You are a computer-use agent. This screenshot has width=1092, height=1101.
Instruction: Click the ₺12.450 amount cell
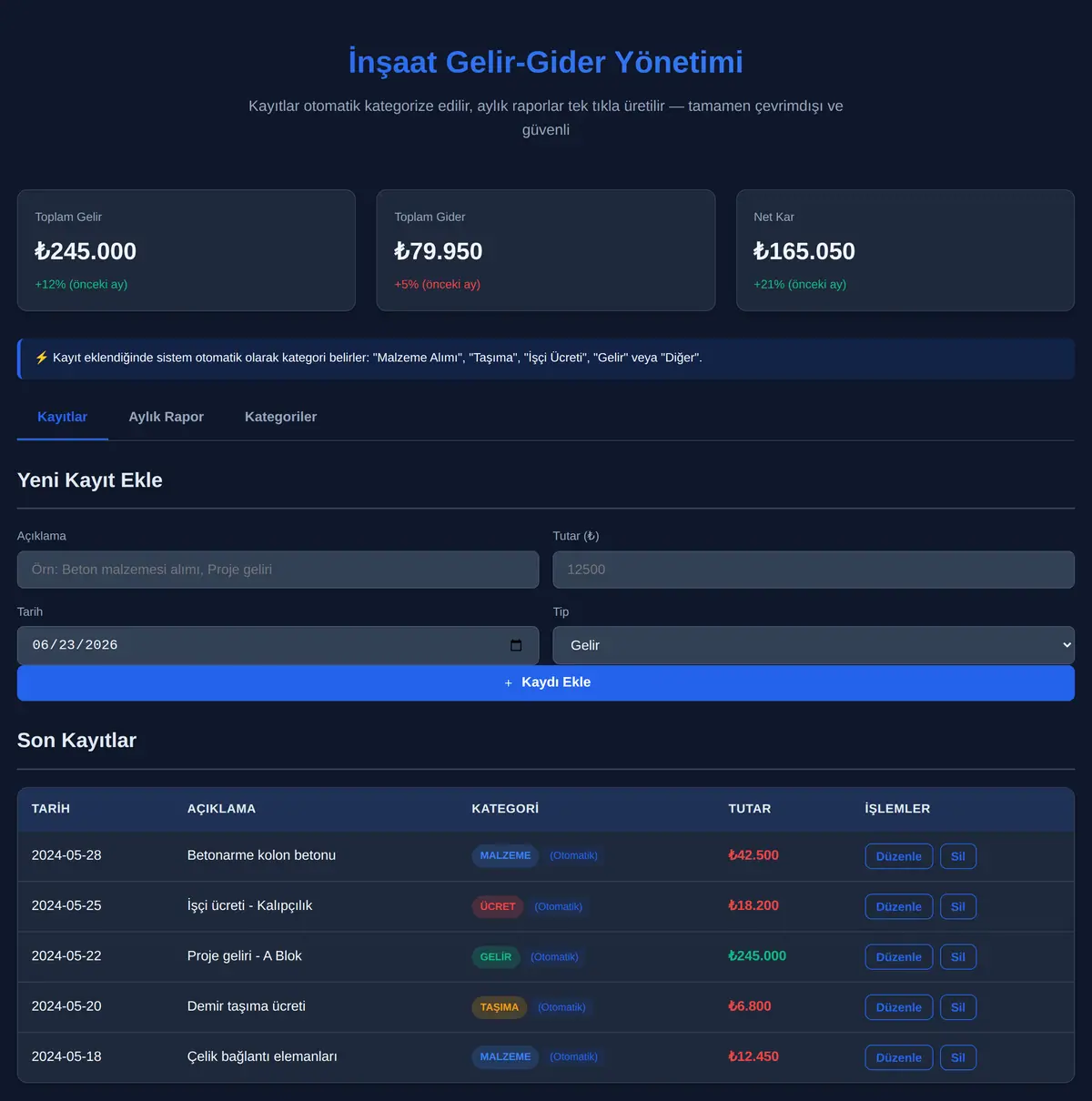[753, 1056]
